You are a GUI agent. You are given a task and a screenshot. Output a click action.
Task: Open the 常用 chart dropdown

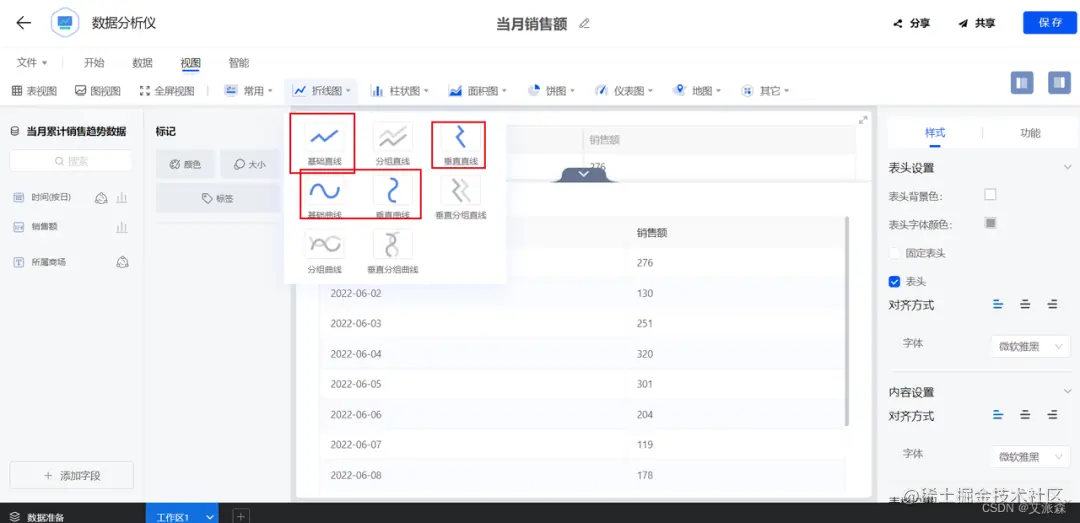point(248,90)
